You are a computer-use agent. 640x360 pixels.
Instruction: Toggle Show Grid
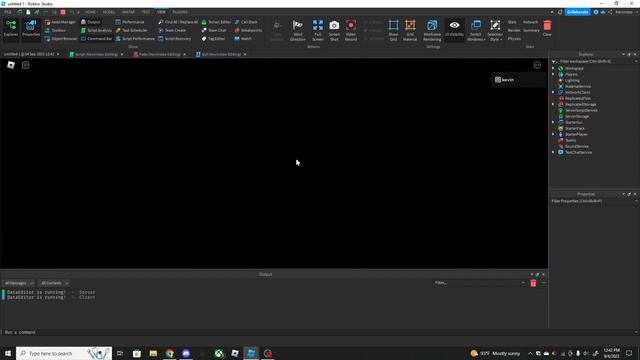393,30
